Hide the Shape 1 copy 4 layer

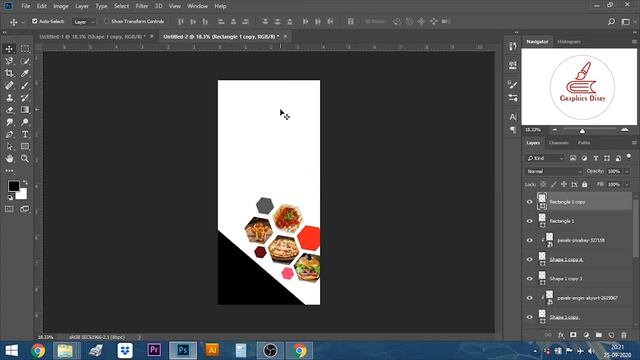point(529,260)
